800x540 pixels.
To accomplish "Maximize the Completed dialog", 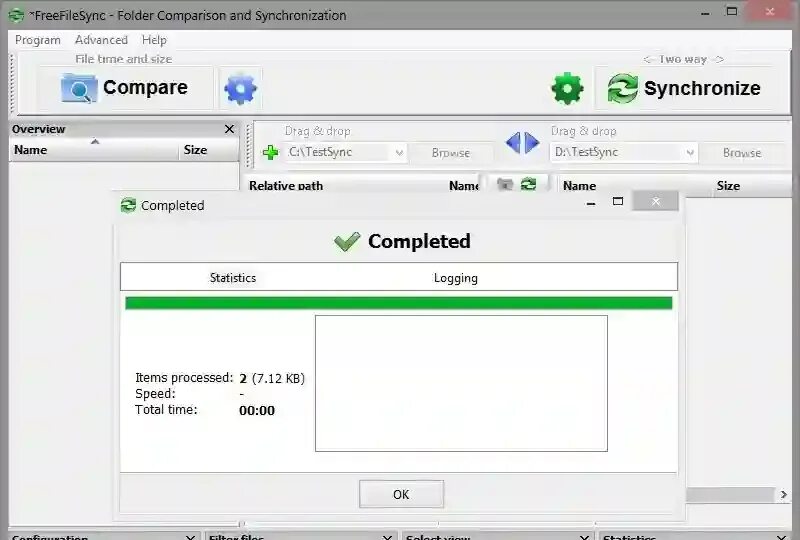I will pyautogui.click(x=618, y=202).
